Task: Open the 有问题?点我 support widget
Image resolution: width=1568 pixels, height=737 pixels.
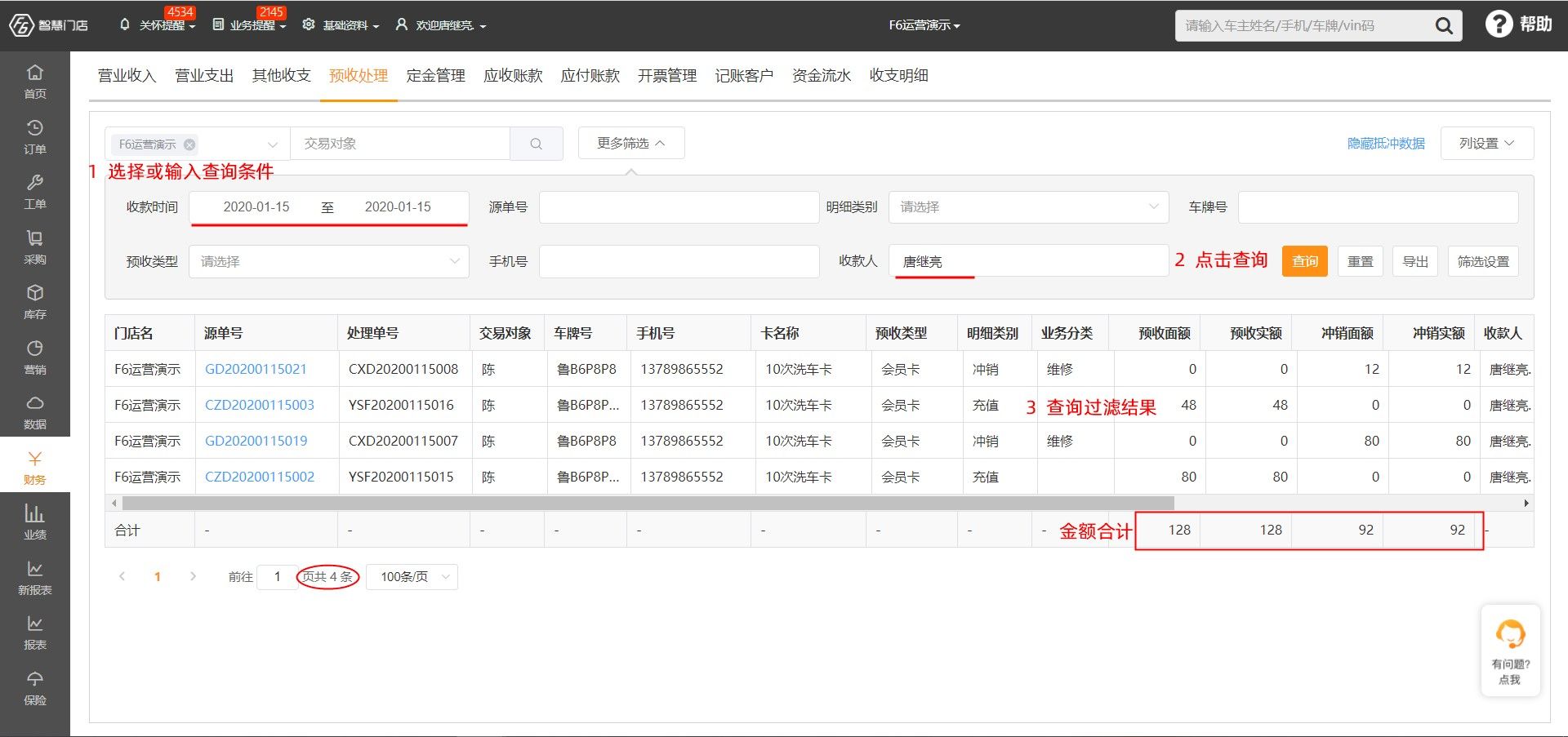Action: point(1510,650)
